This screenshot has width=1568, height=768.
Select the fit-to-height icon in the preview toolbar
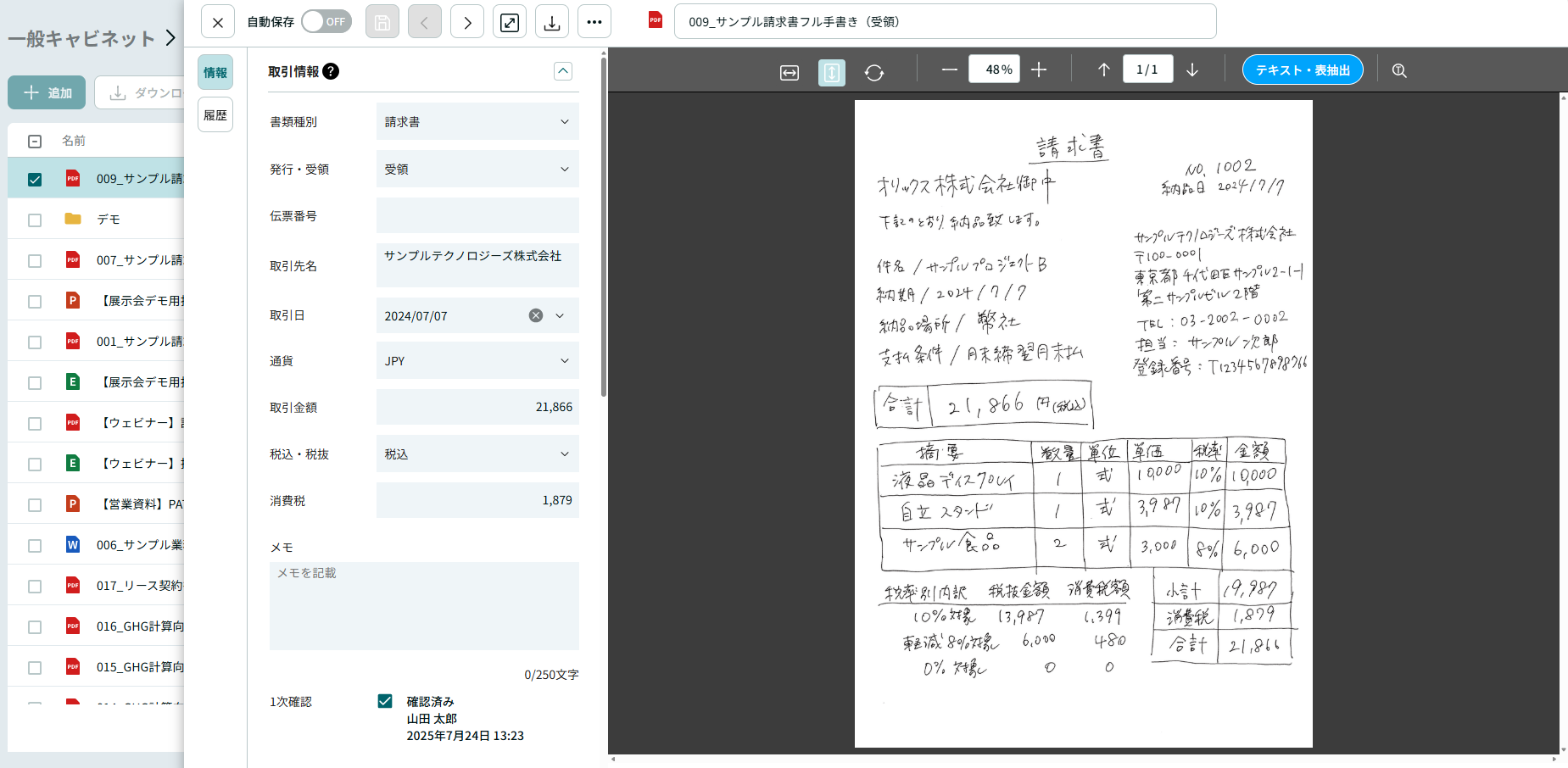[x=831, y=73]
